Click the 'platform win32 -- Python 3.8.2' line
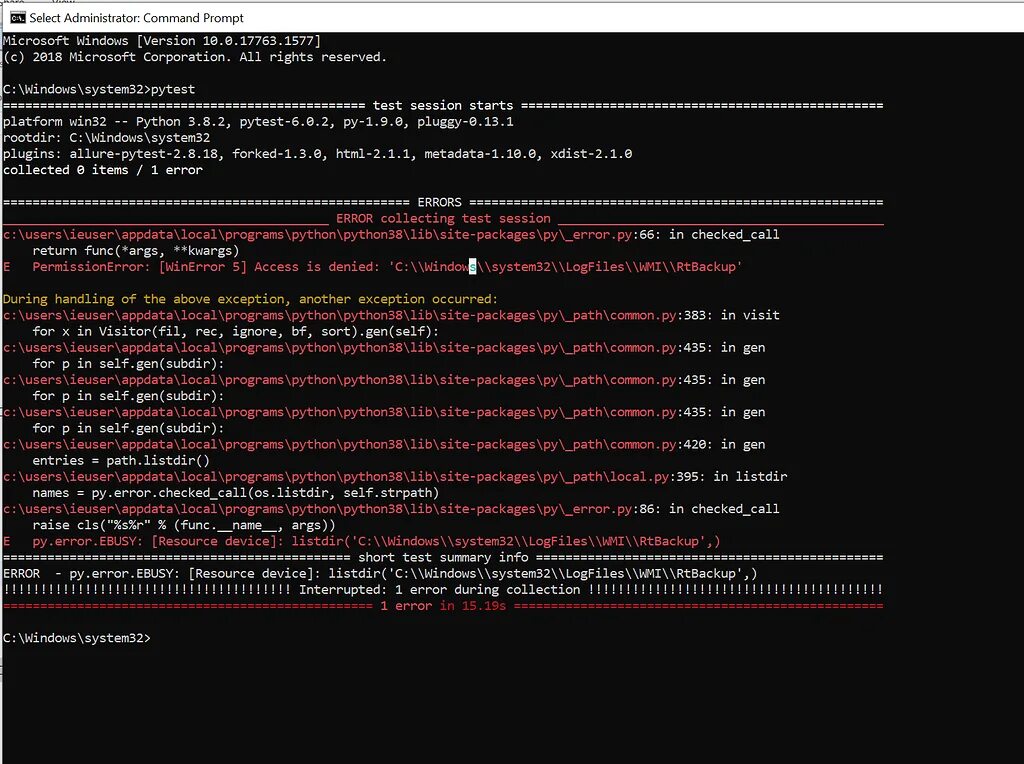This screenshot has height=764, width=1024. 258,121
